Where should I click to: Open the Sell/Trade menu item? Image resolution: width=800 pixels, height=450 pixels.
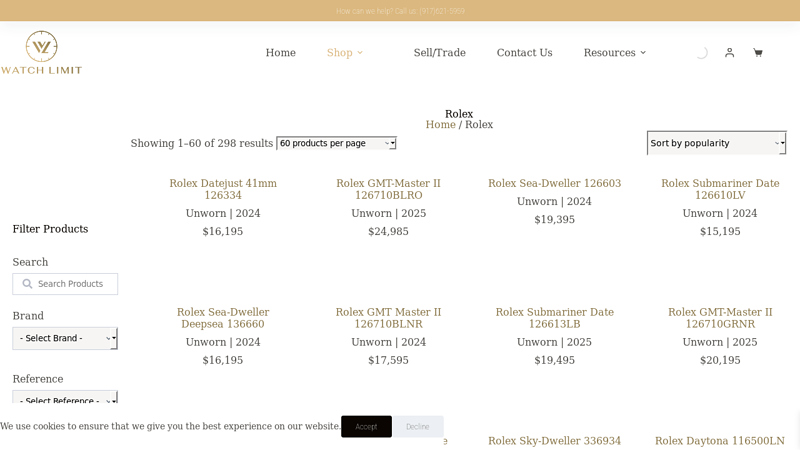click(x=439, y=53)
